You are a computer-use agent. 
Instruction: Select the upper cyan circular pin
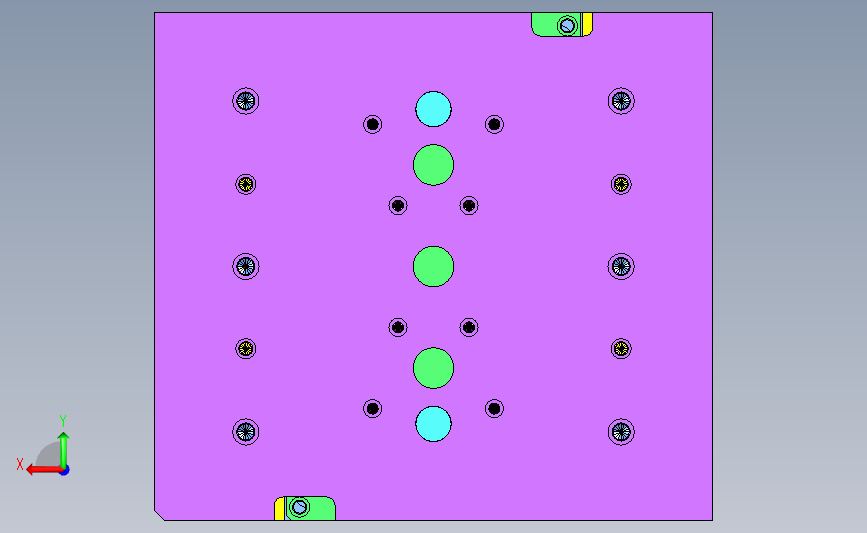[434, 109]
